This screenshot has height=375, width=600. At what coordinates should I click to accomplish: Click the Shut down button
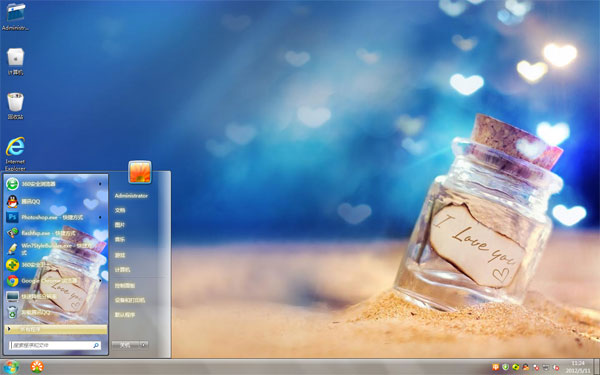tap(125, 345)
